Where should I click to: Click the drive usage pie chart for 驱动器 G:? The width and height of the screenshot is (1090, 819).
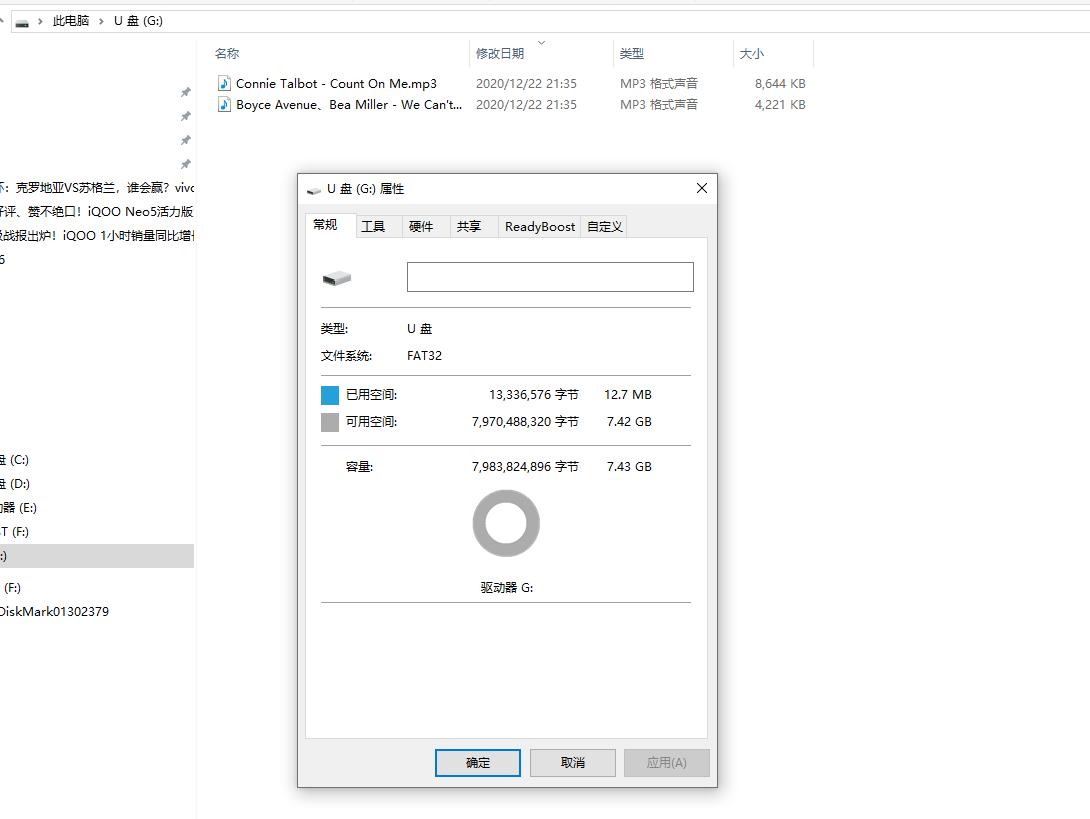tap(506, 522)
